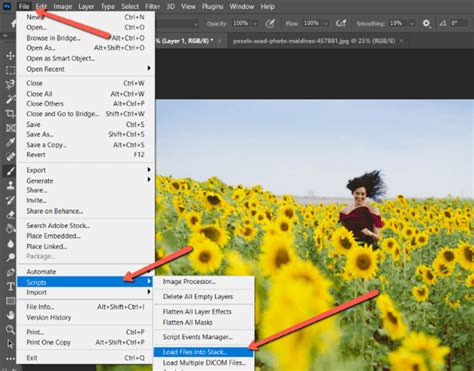Image resolution: width=474 pixels, height=371 pixels.
Task: Choose Flatten All Layer Effects
Action: point(203,312)
